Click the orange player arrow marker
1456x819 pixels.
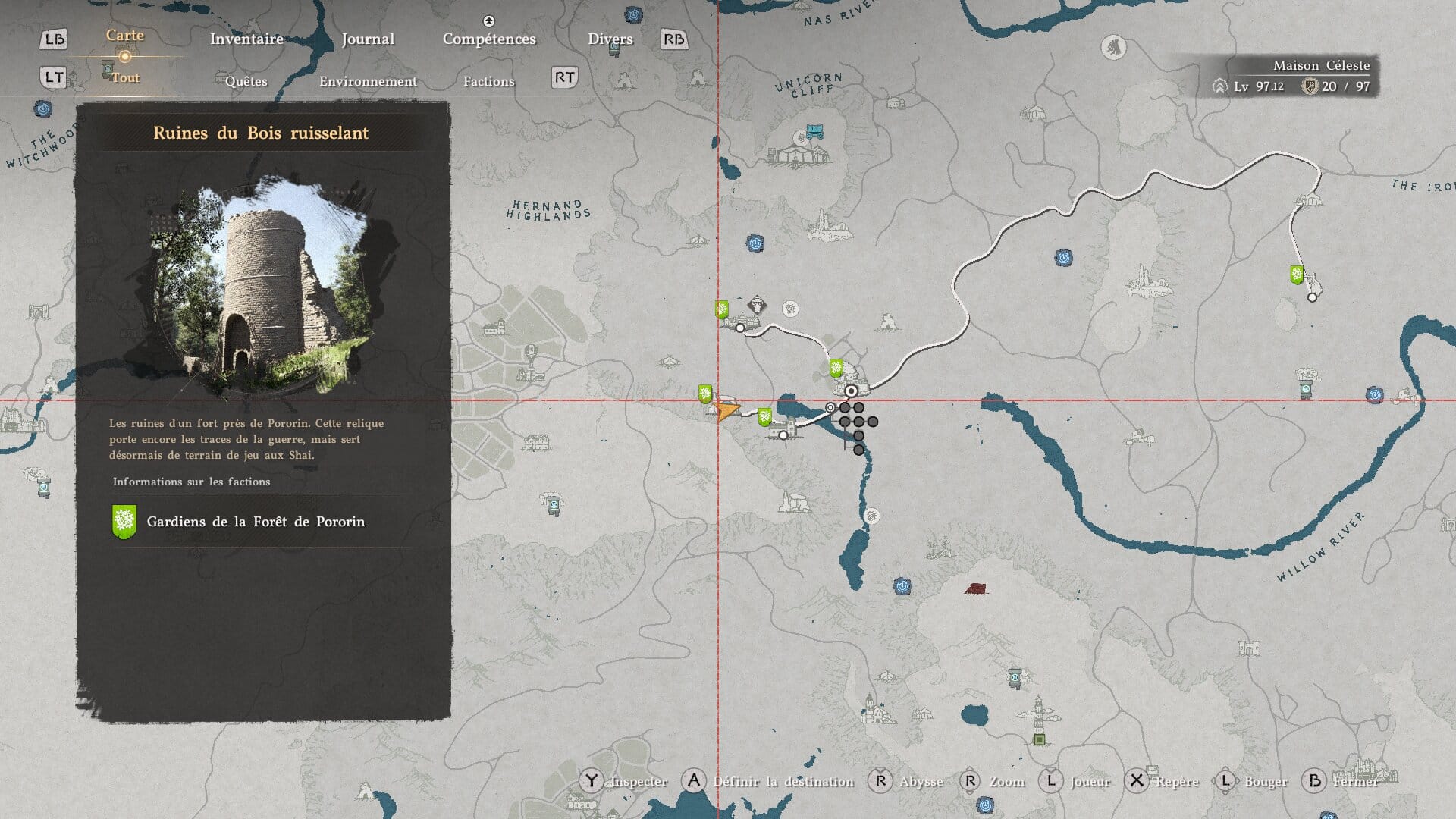tap(726, 411)
